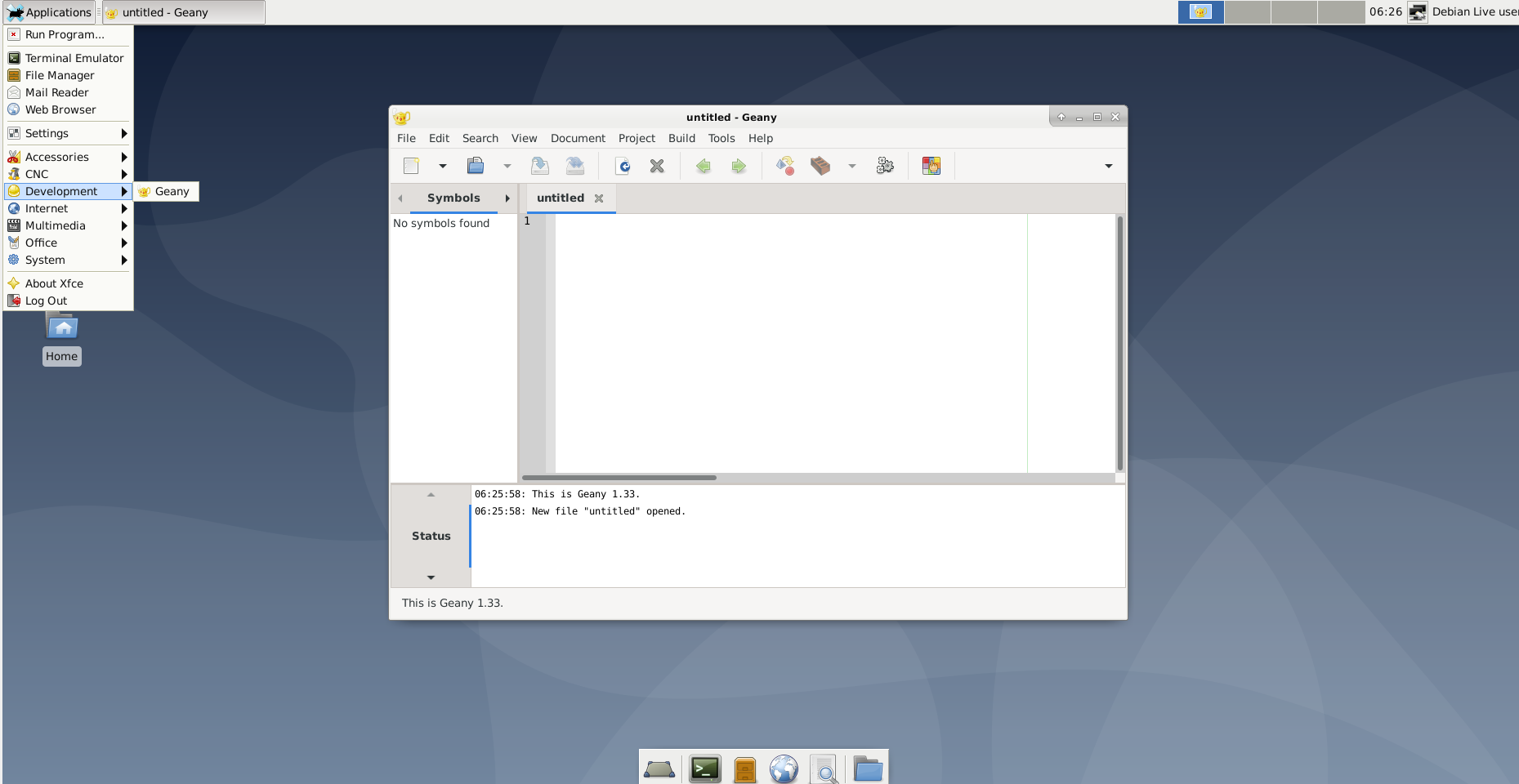Screen dimensions: 1519x784
Task: Click the down arrow below Status tab
Action: coord(431,577)
